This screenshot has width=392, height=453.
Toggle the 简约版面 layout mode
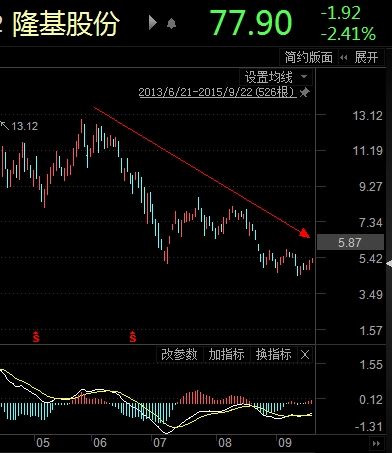tap(309, 57)
